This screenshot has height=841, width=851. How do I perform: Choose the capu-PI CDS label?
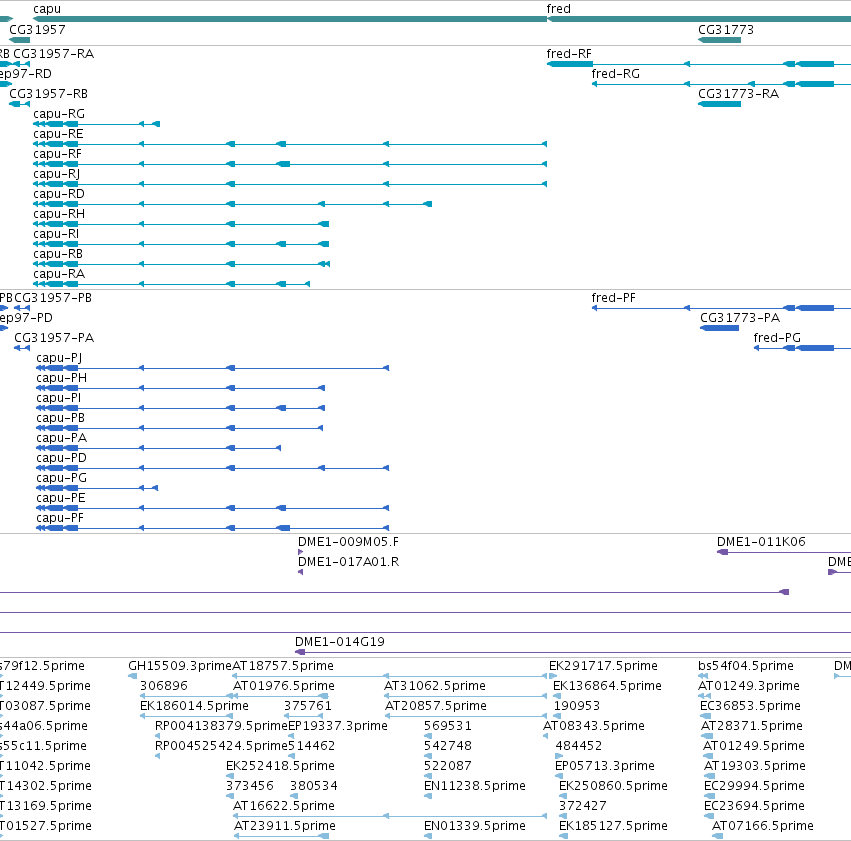(x=59, y=398)
